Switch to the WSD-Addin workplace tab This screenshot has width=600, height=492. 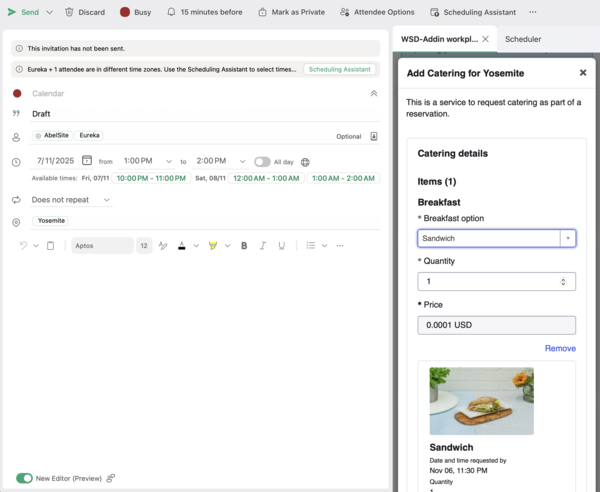(439, 39)
